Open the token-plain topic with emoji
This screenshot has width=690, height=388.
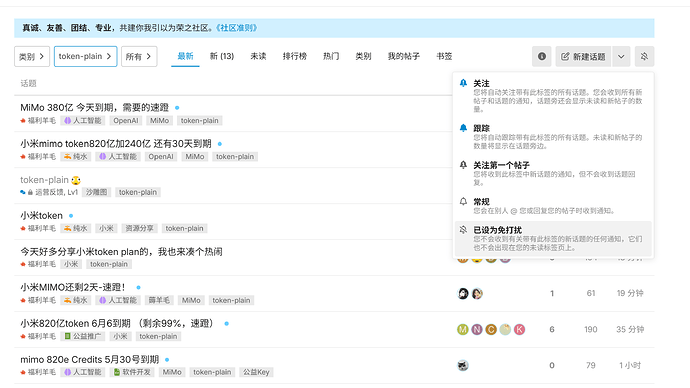tap(44, 179)
